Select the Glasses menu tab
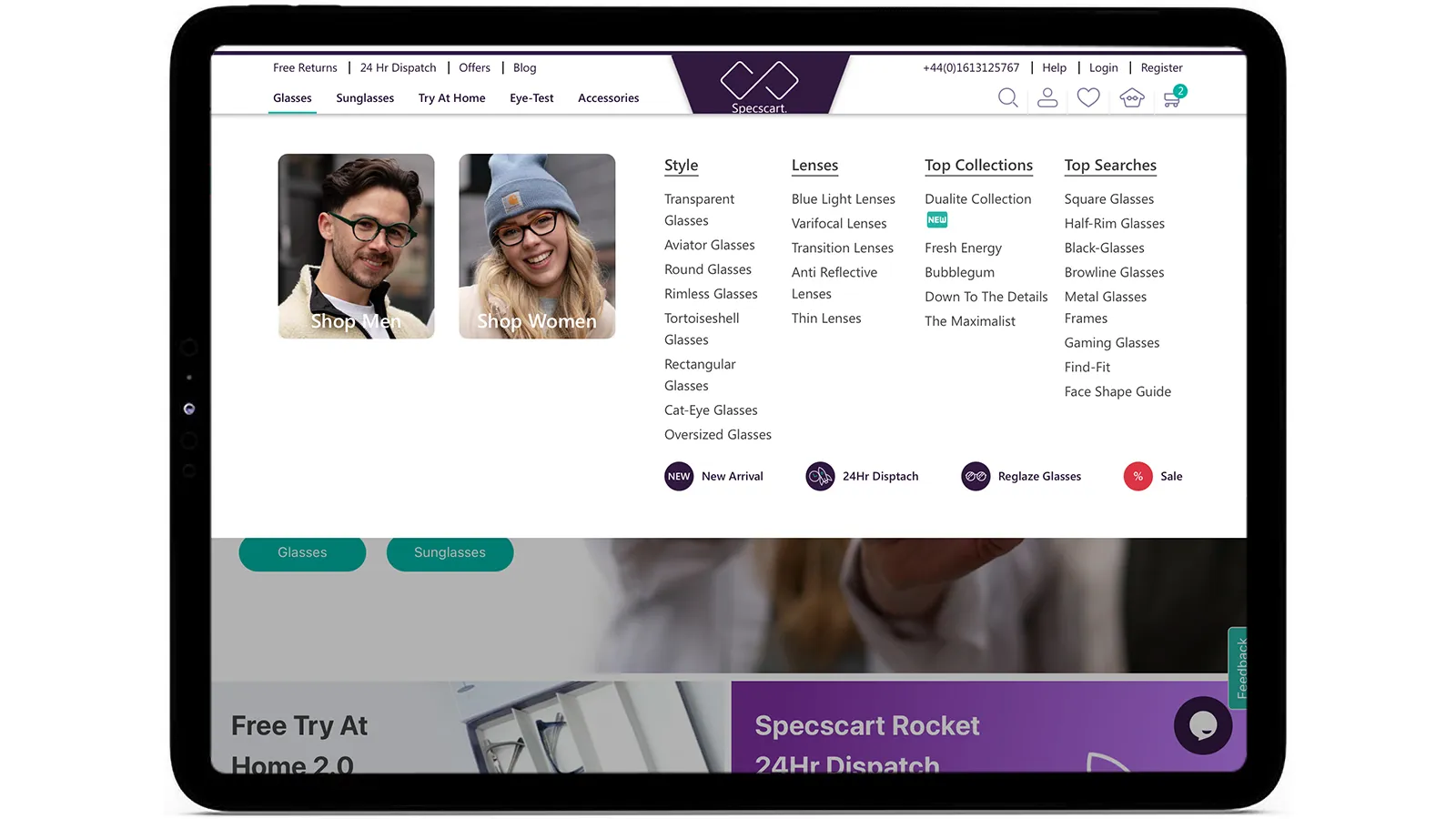The width and height of the screenshot is (1456, 819). tap(292, 98)
